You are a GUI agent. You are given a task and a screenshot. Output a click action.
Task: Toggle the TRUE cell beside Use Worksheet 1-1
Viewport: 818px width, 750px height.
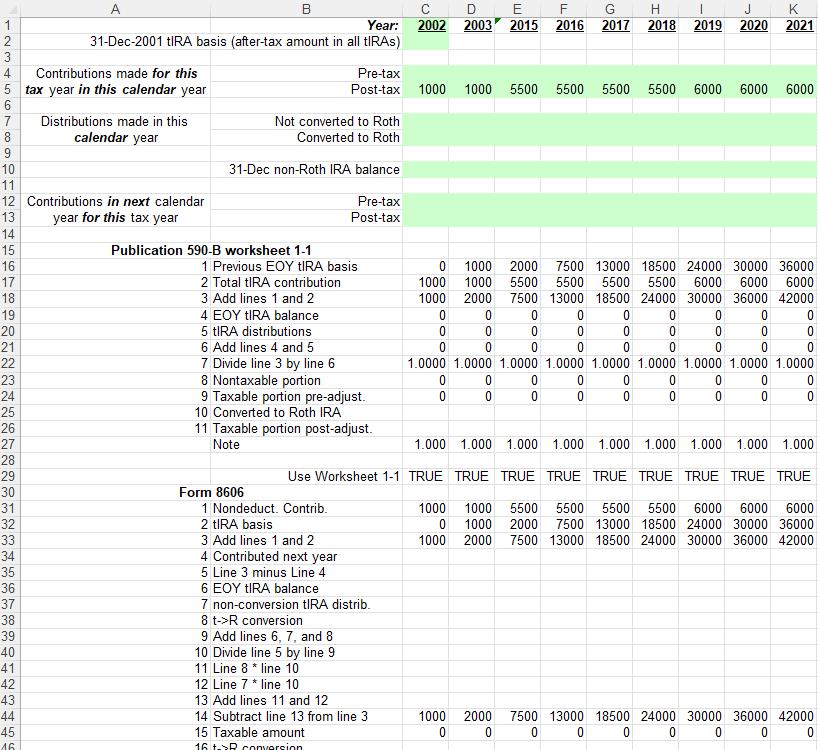tap(425, 476)
